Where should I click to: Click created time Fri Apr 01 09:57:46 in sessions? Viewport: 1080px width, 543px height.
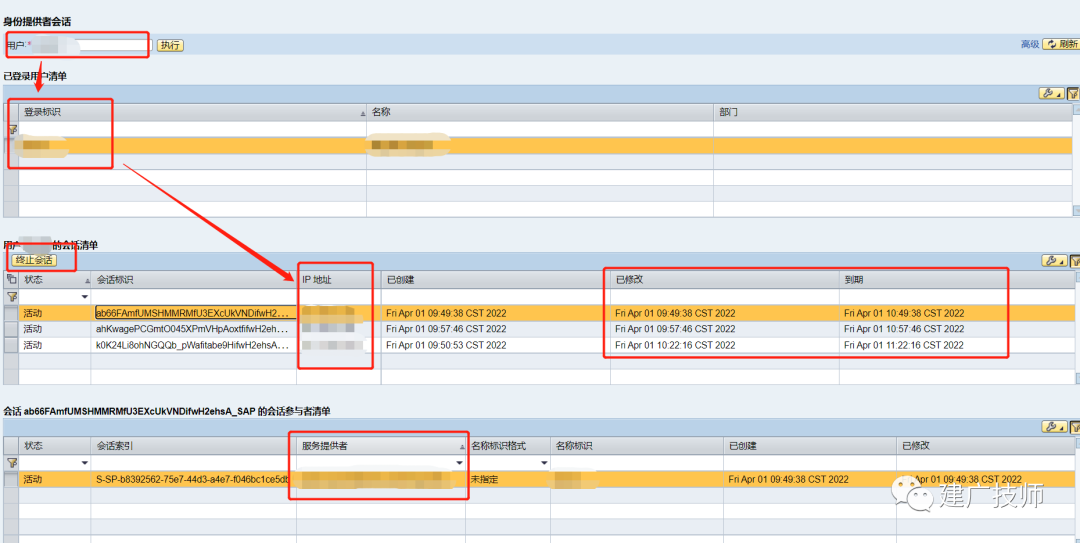pyautogui.click(x=446, y=329)
